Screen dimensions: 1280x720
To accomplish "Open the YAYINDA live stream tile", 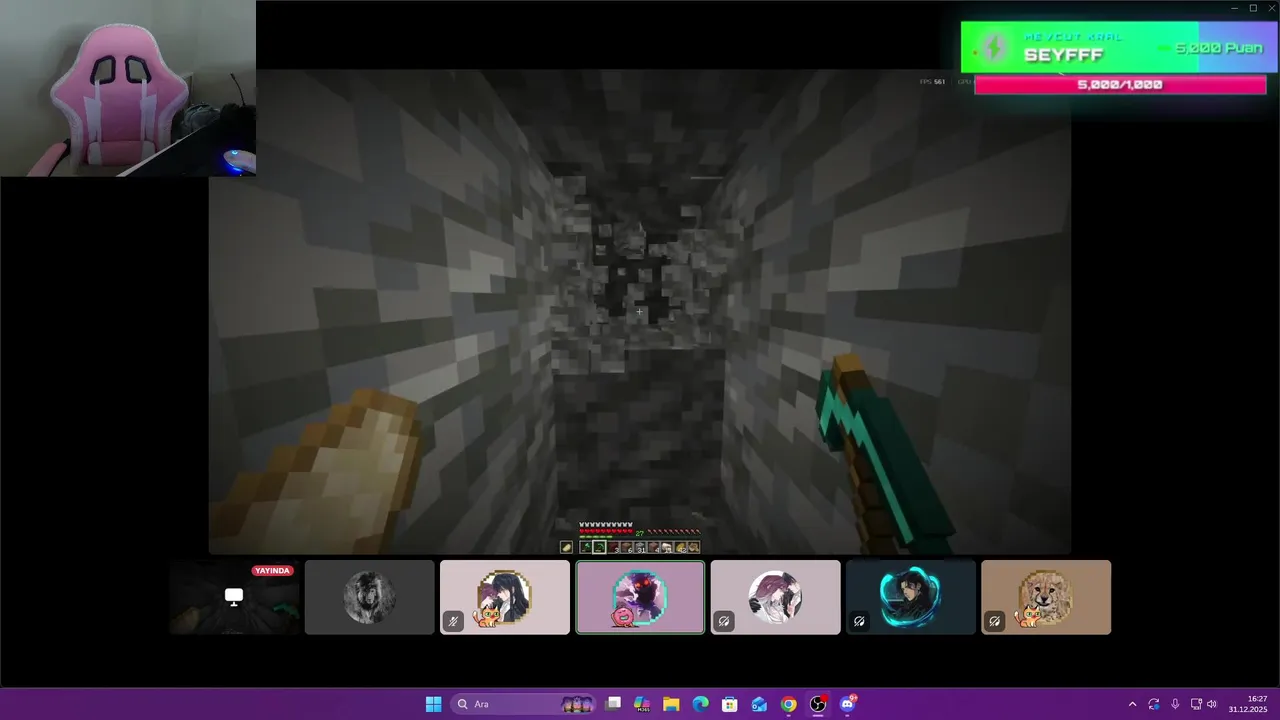I will point(234,597).
